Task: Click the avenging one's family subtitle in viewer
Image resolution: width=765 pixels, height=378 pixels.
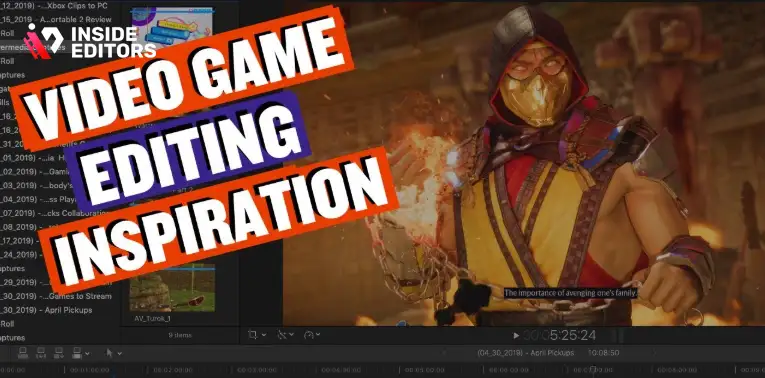Action: pyautogui.click(x=571, y=293)
